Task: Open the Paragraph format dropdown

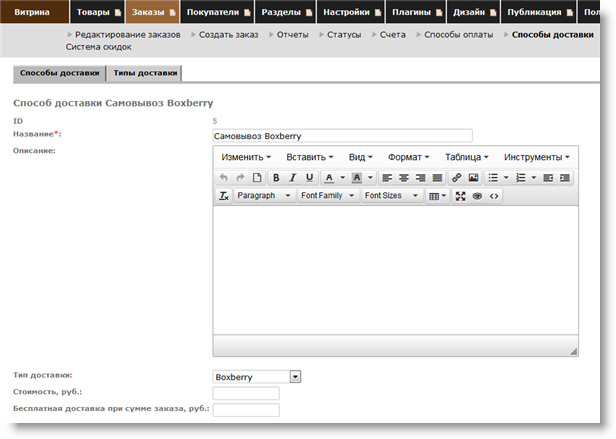Action: click(x=264, y=196)
